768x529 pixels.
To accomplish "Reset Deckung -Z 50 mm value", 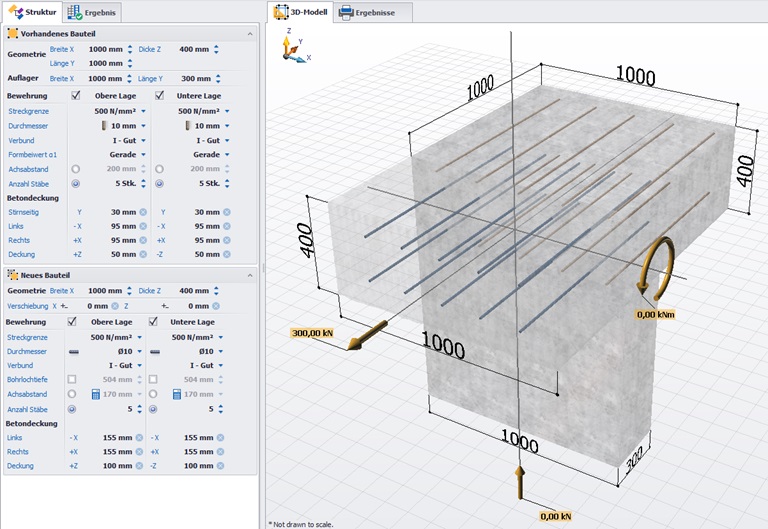I will (x=227, y=254).
